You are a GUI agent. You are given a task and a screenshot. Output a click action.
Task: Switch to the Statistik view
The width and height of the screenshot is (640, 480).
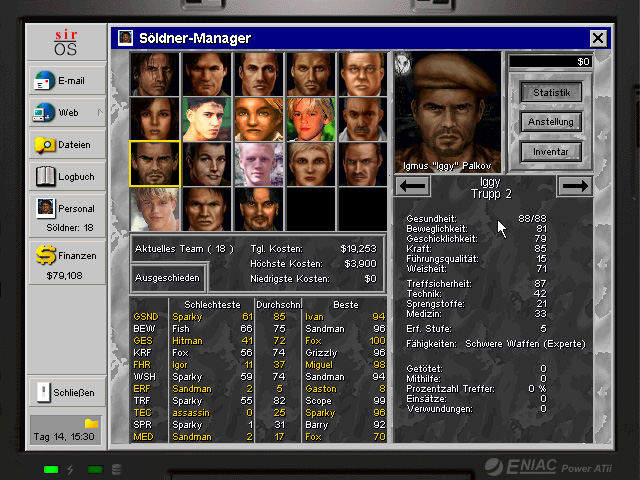point(551,93)
